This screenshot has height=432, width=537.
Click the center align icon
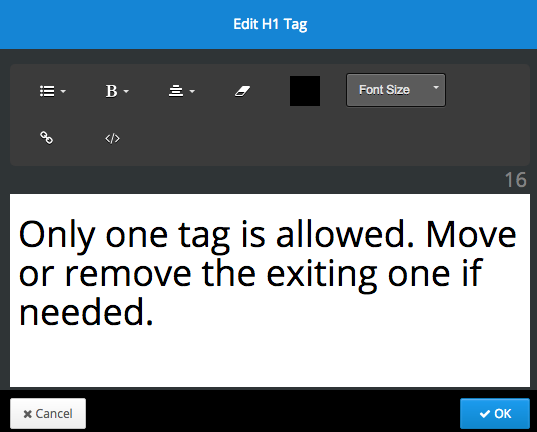[176, 91]
